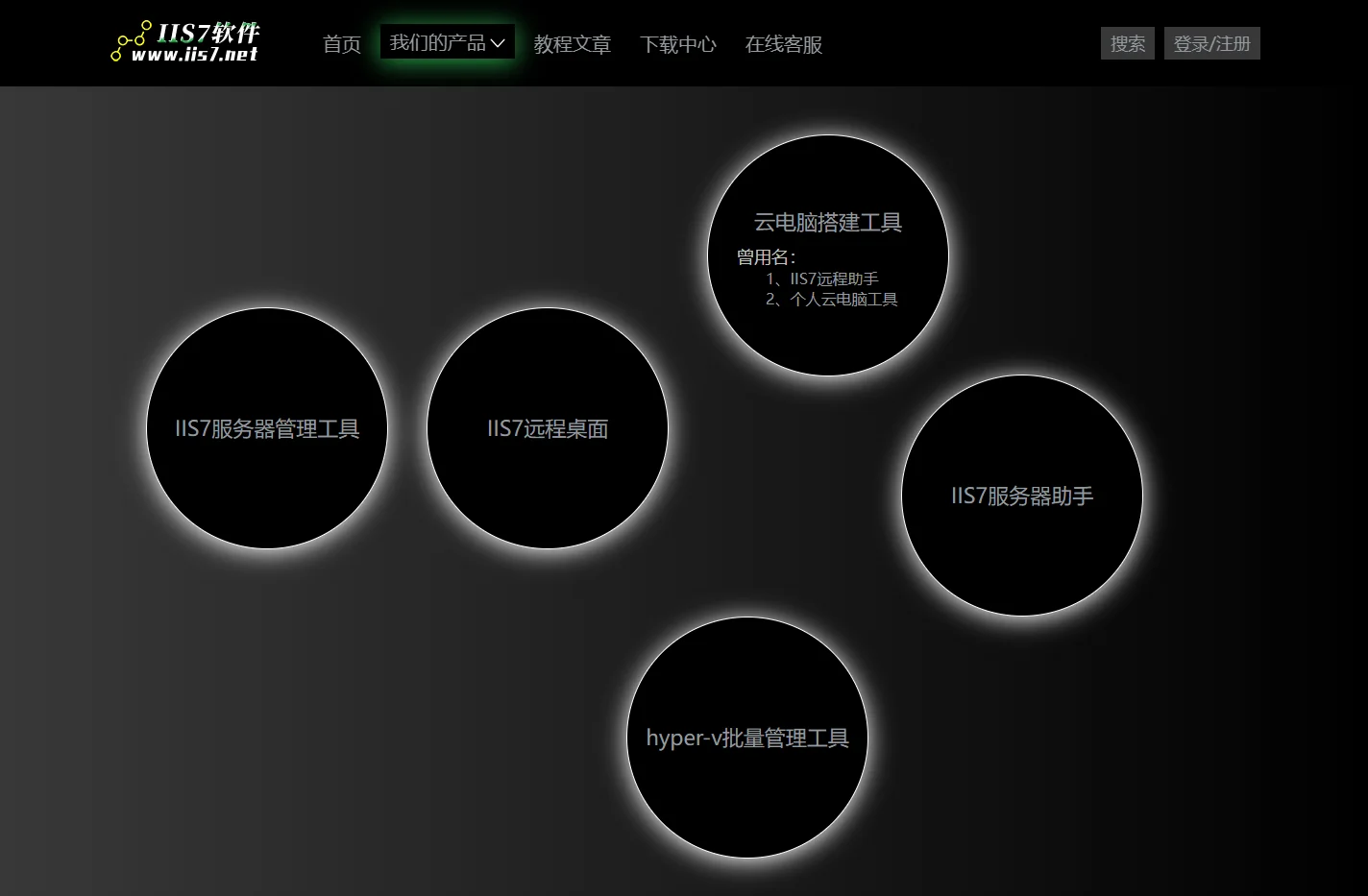Open 在线客服 online support
This screenshot has width=1368, height=896.
point(784,44)
